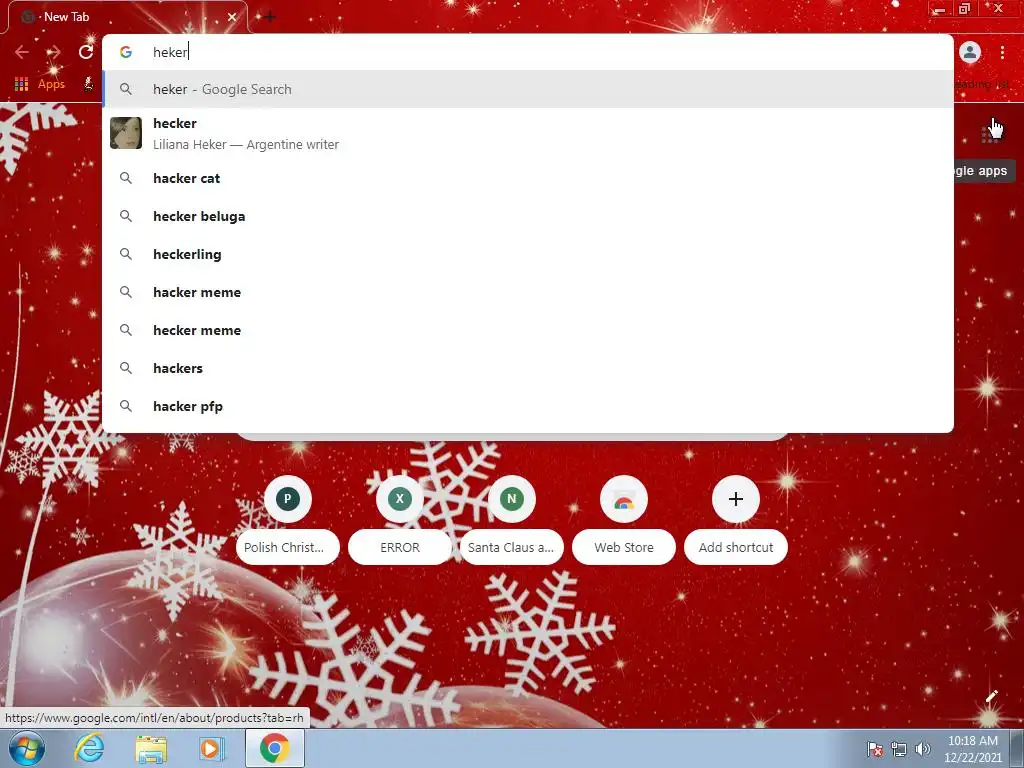Open a new tab with plus button
Screen dimensions: 1024x768
pos(269,17)
